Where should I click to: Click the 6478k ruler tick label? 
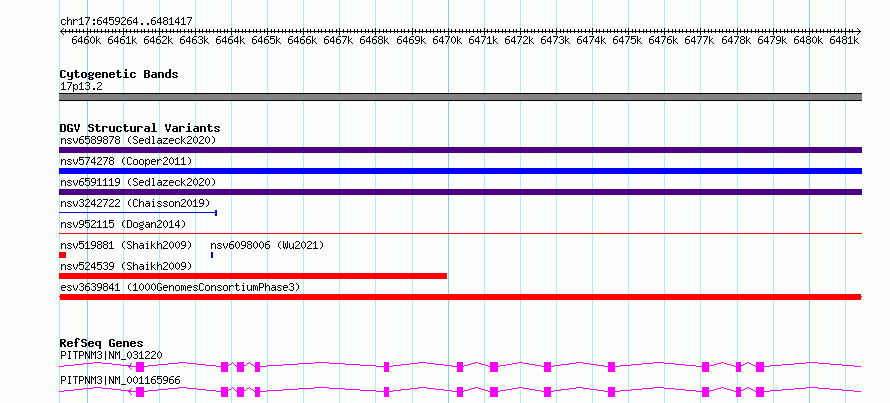pos(736,41)
